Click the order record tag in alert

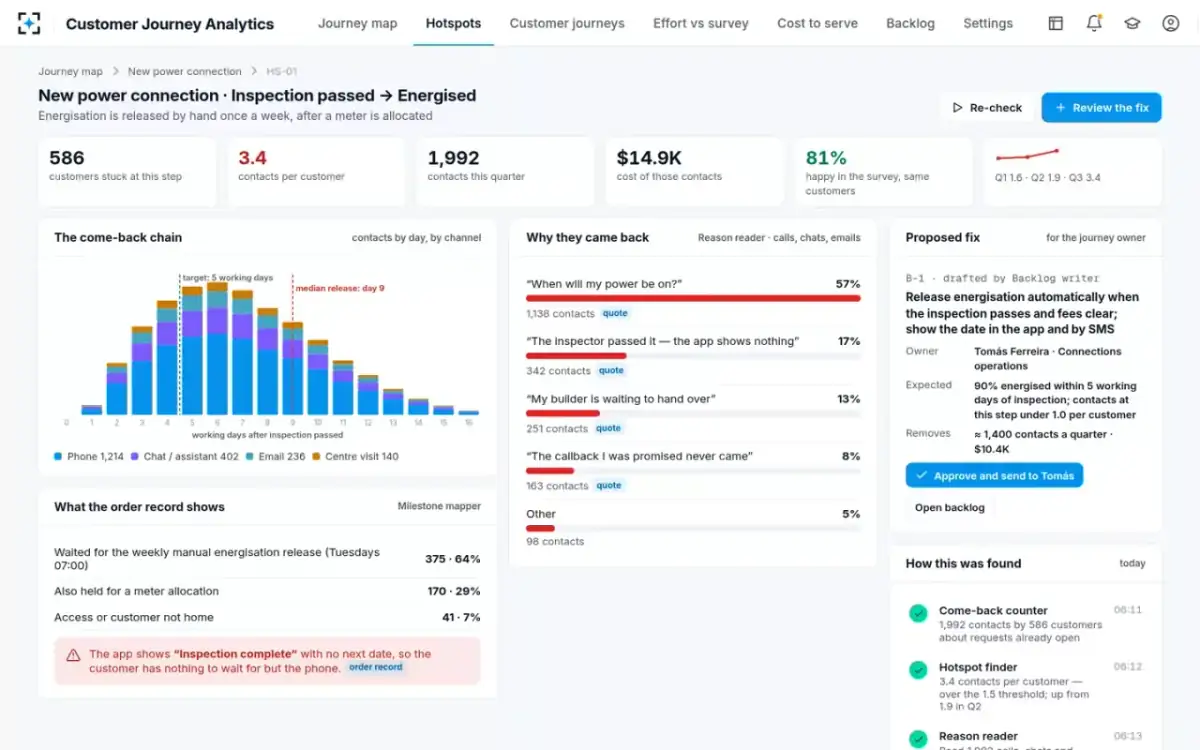(375, 667)
